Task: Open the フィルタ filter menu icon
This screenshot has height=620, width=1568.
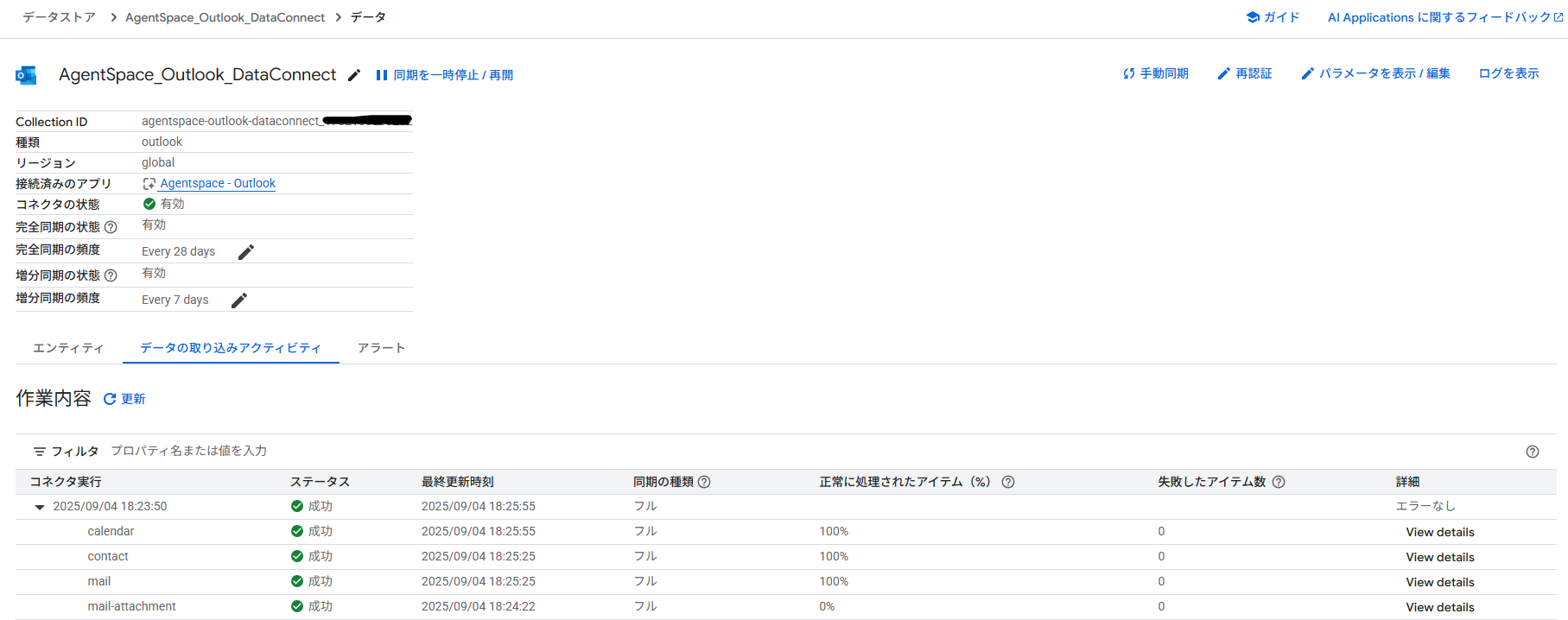Action: pyautogui.click(x=40, y=452)
